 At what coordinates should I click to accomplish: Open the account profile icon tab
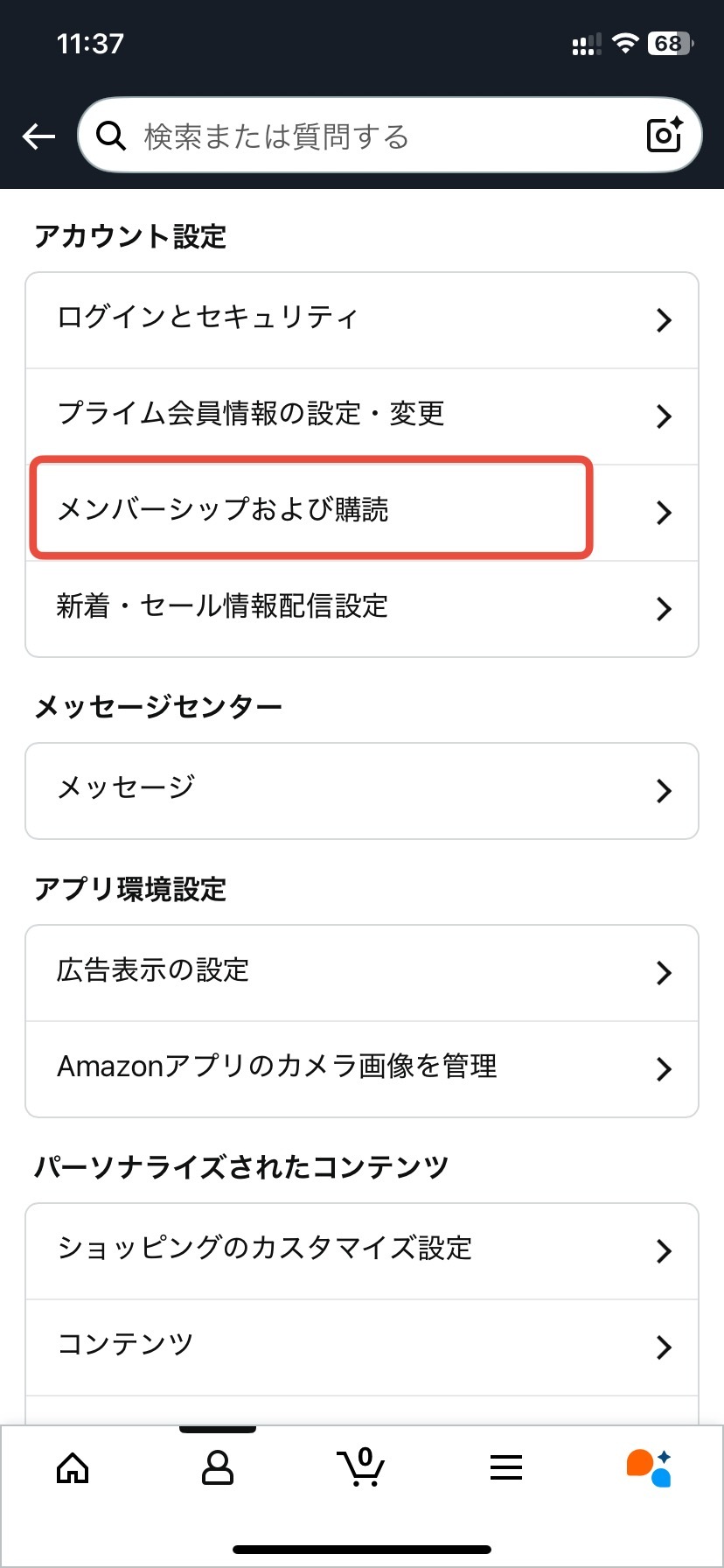(218, 1467)
